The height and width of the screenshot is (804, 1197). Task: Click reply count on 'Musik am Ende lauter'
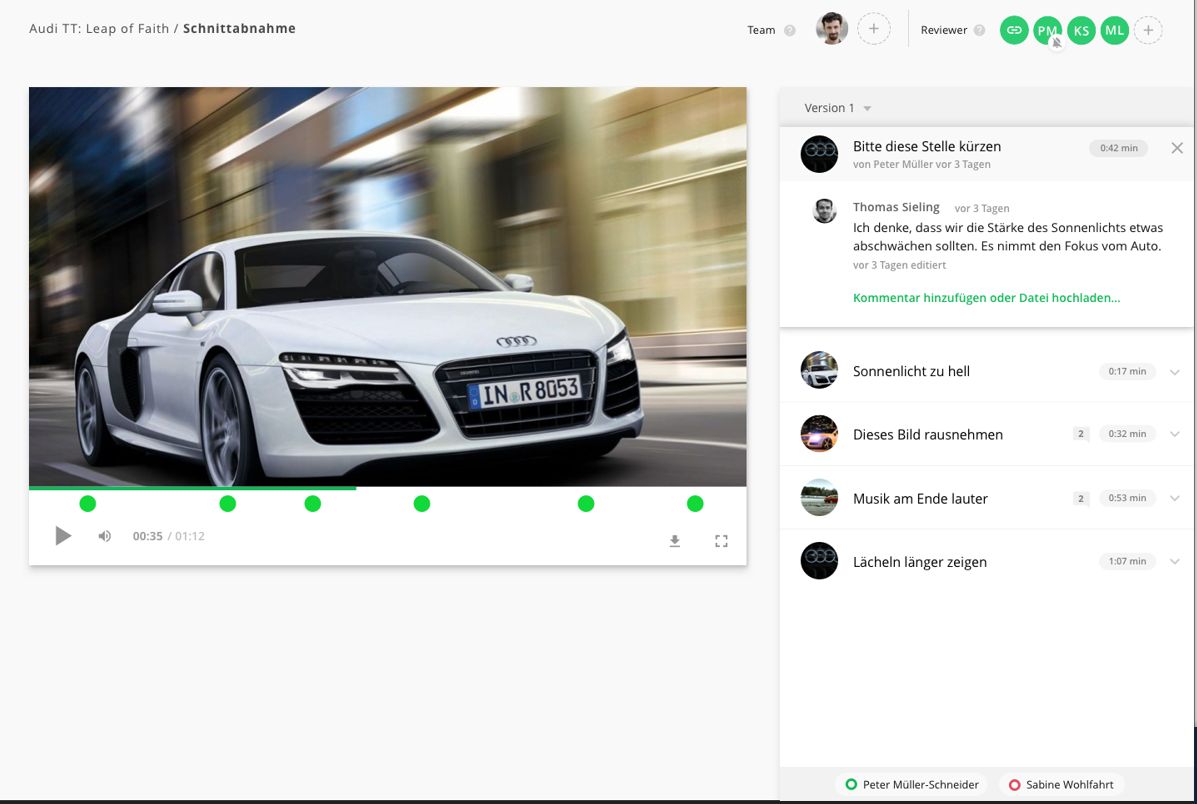[x=1080, y=499]
